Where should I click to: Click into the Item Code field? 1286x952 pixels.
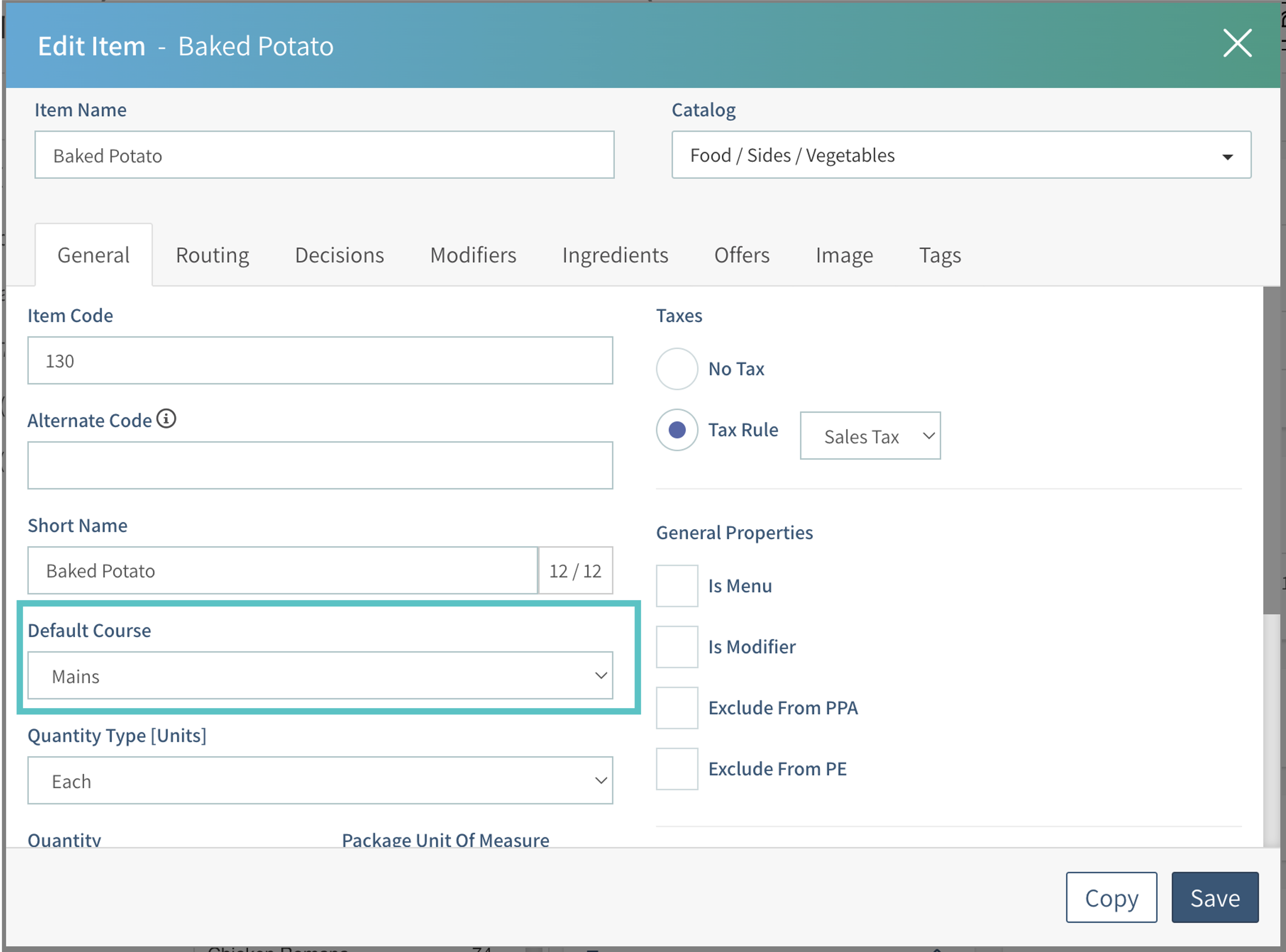coord(320,361)
